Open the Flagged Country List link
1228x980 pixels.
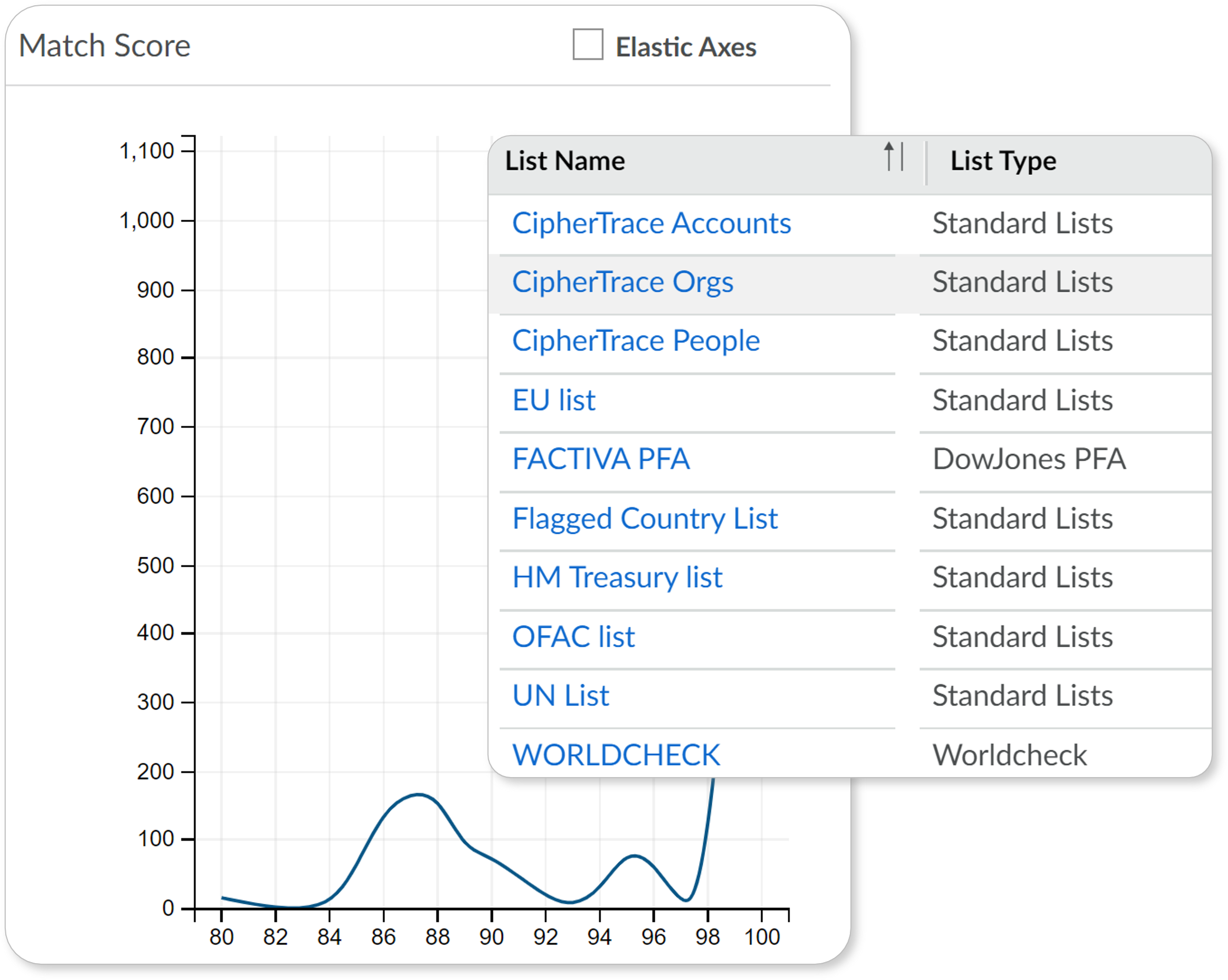coord(645,519)
